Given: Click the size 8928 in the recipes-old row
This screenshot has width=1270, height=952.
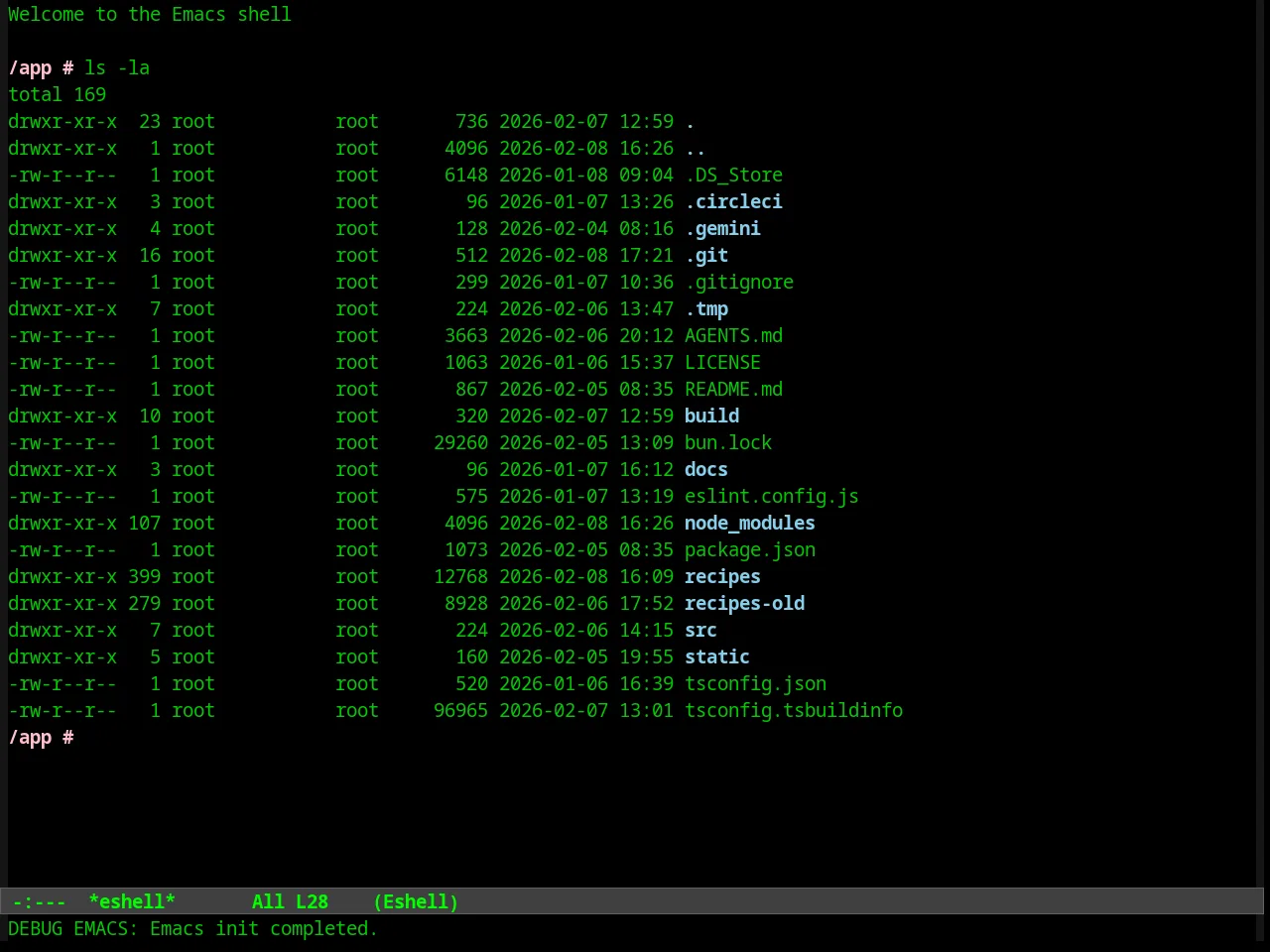Looking at the screenshot, I should [466, 603].
